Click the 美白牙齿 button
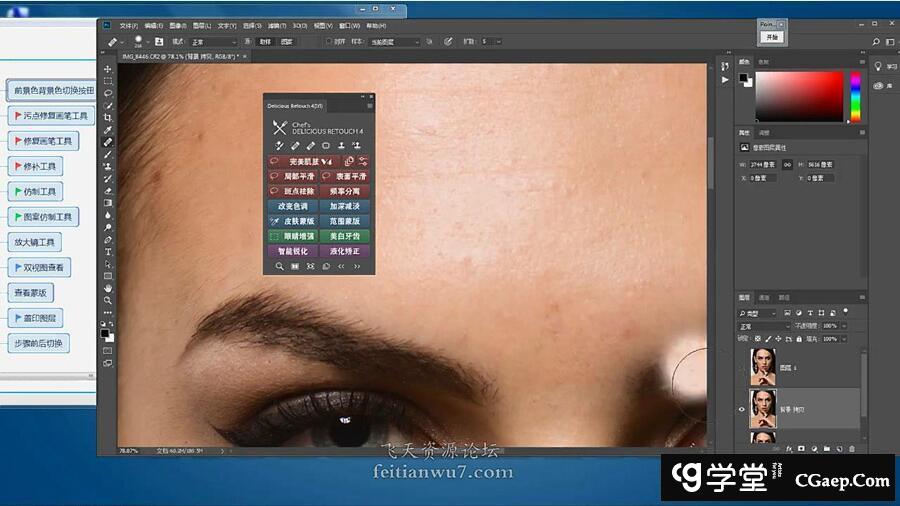The width and height of the screenshot is (900, 506). coord(344,236)
